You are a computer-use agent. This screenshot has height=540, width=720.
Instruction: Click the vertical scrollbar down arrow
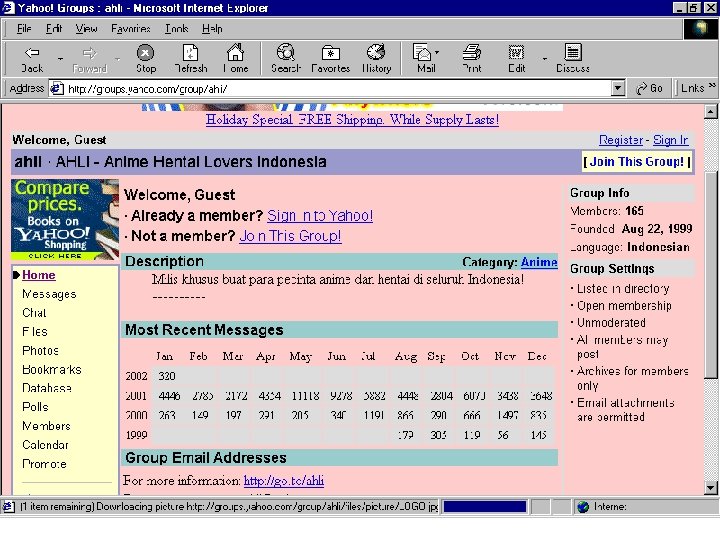click(x=711, y=487)
